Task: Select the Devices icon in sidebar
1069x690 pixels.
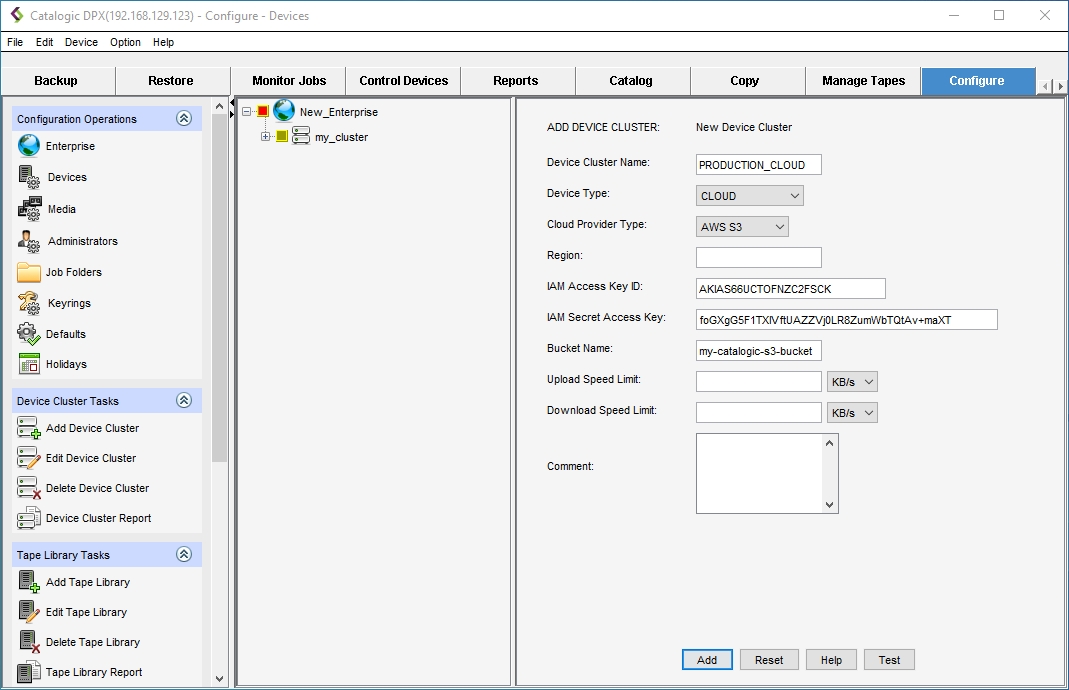Action: tap(29, 177)
